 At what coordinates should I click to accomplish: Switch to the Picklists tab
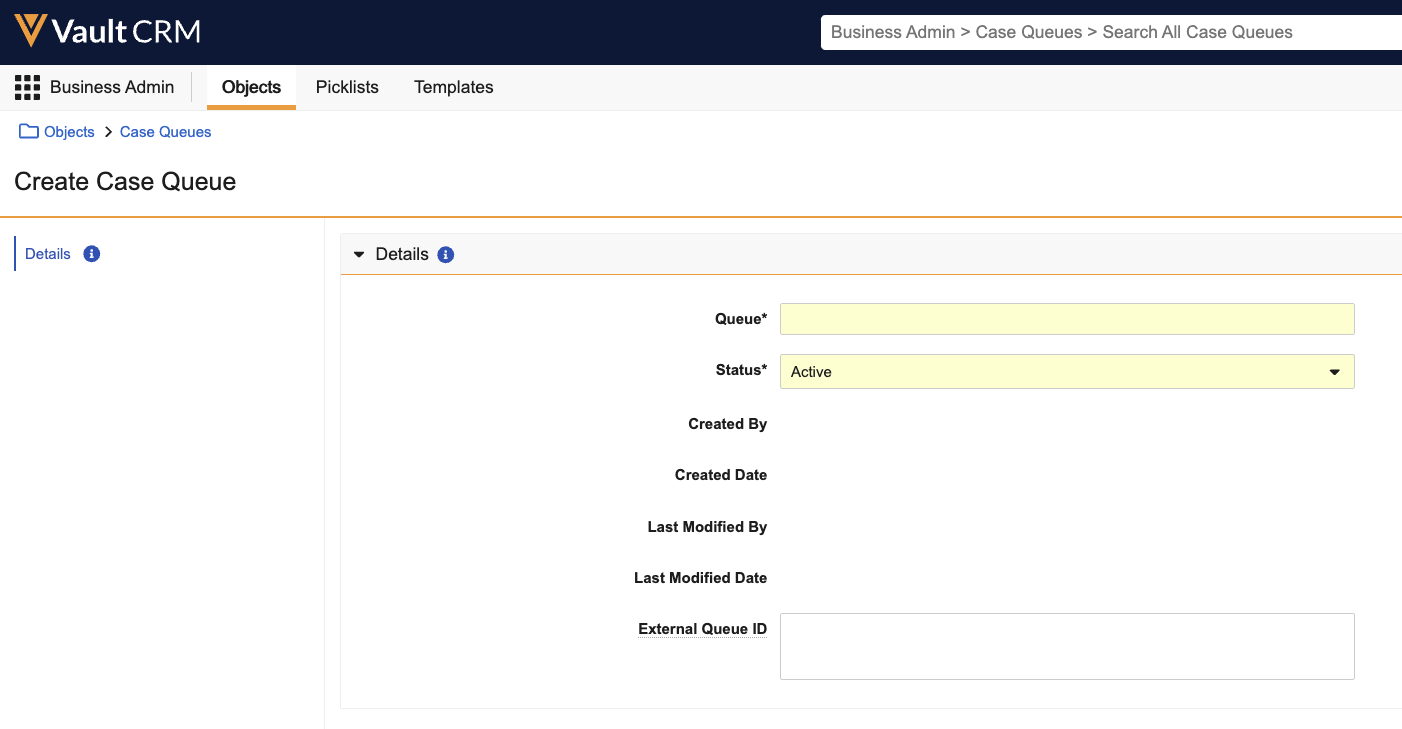[347, 88]
